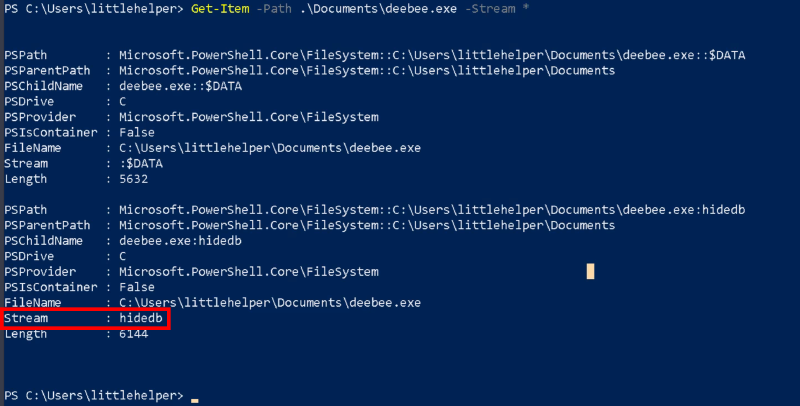Click the PSPath value ending in ::$DATA
Screen dimensions: 800x406
[x=432, y=56]
